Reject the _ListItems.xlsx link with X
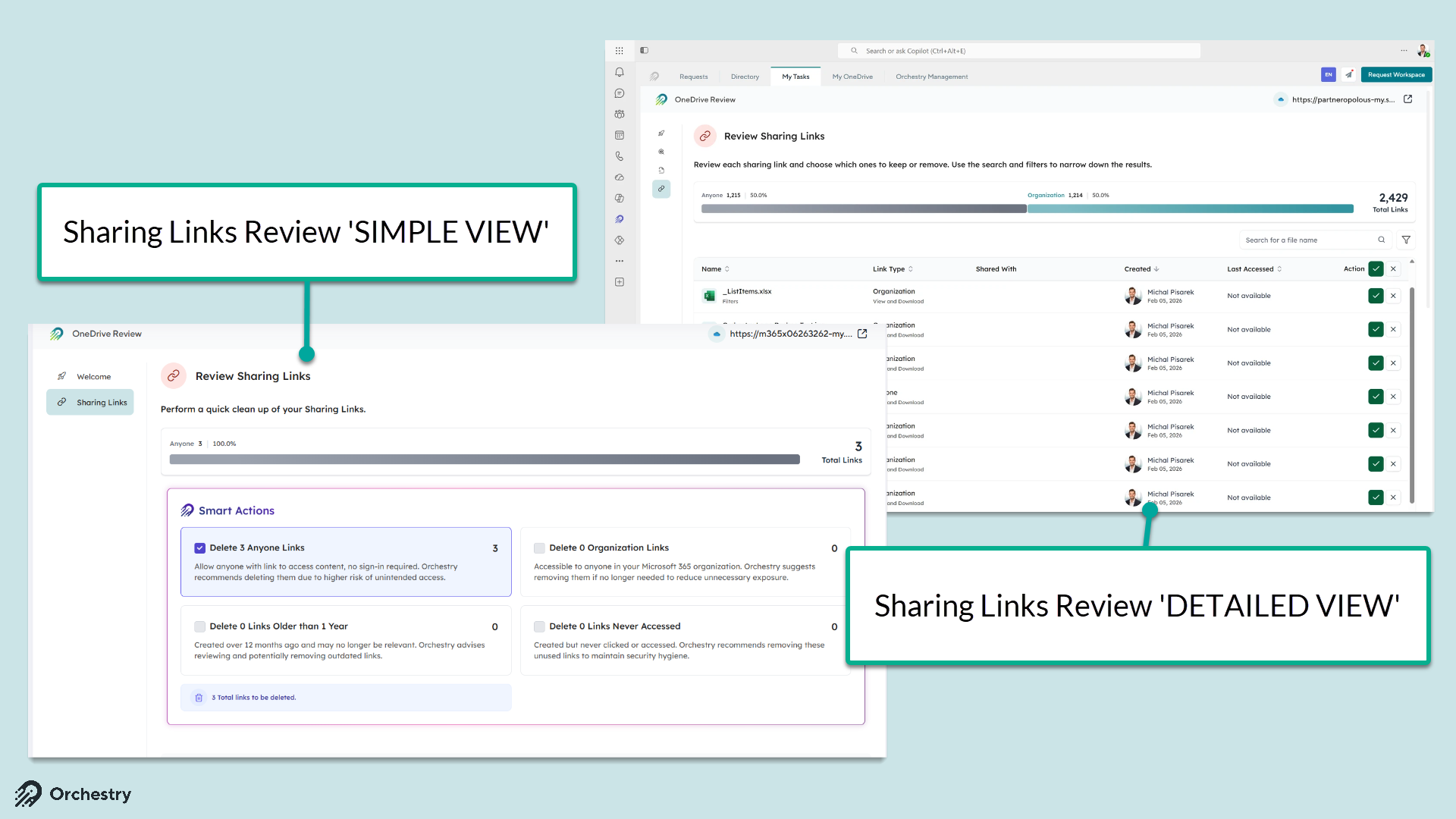The height and width of the screenshot is (819, 1456). click(x=1393, y=296)
